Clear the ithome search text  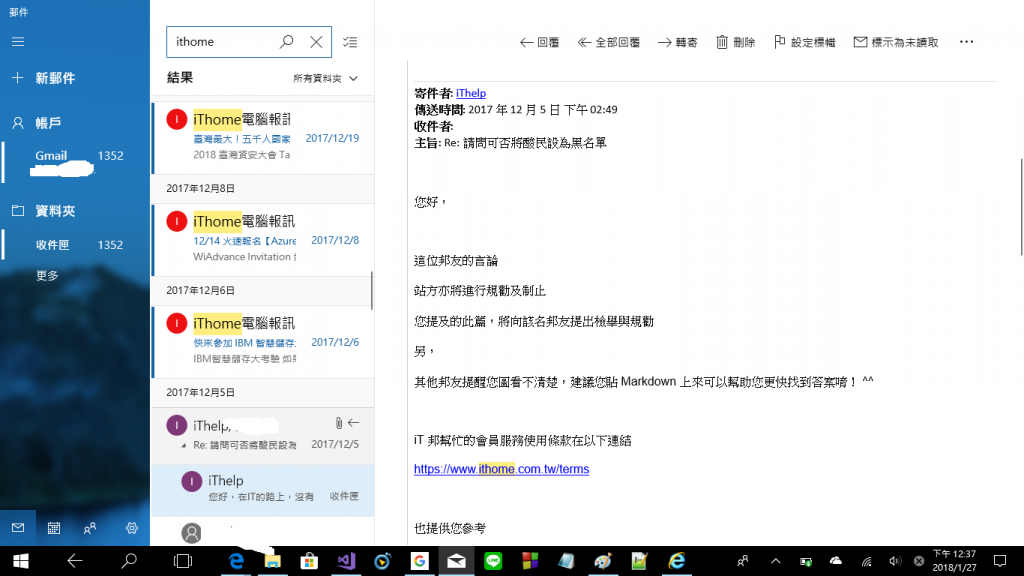316,42
